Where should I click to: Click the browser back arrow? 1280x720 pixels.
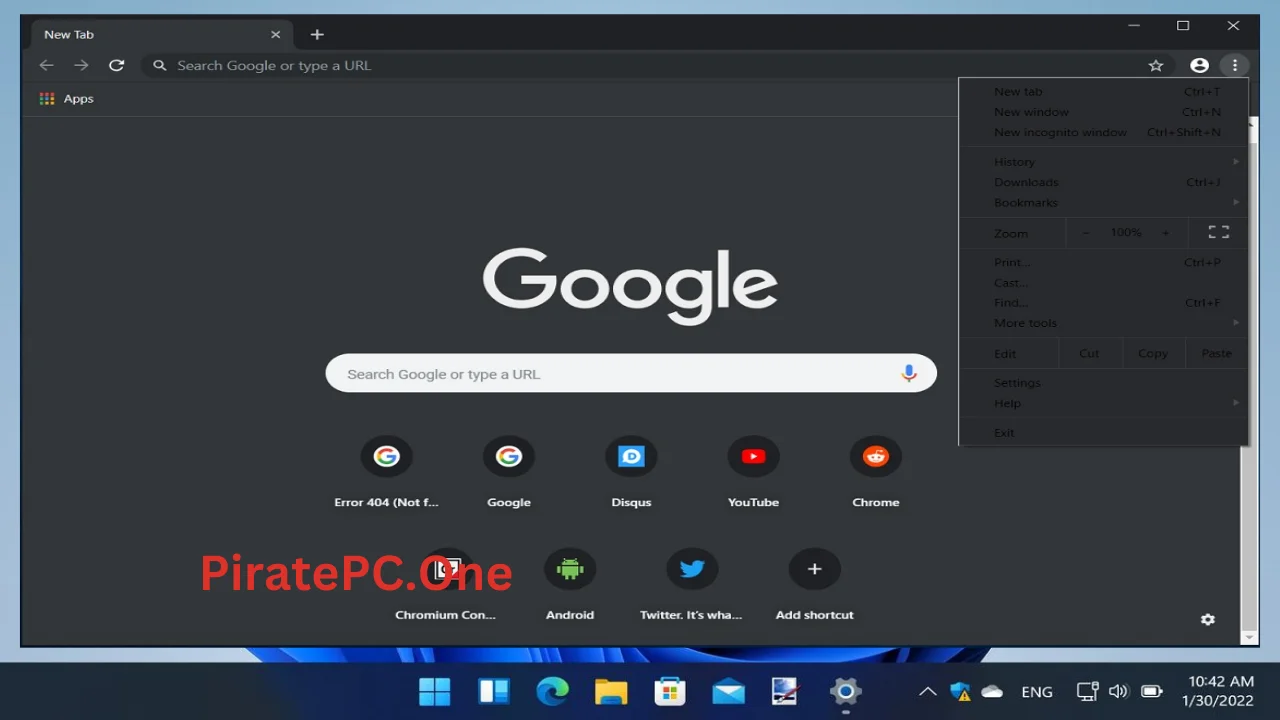(x=46, y=65)
